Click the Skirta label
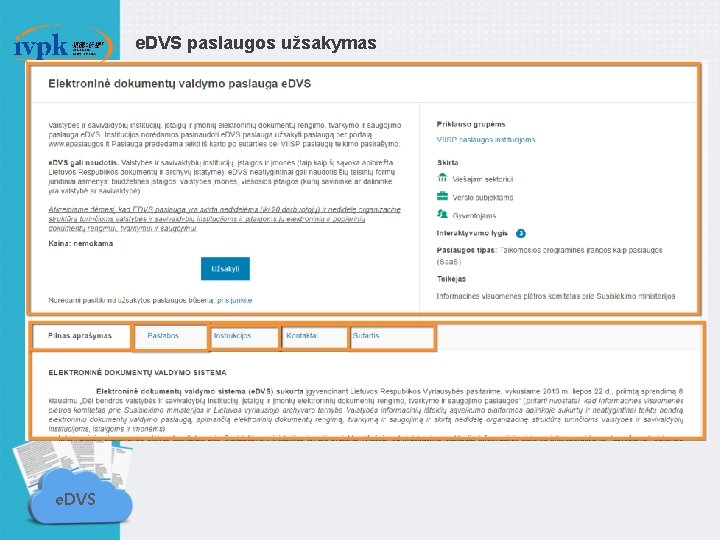Screen dimensions: 720x540 click(448, 163)
